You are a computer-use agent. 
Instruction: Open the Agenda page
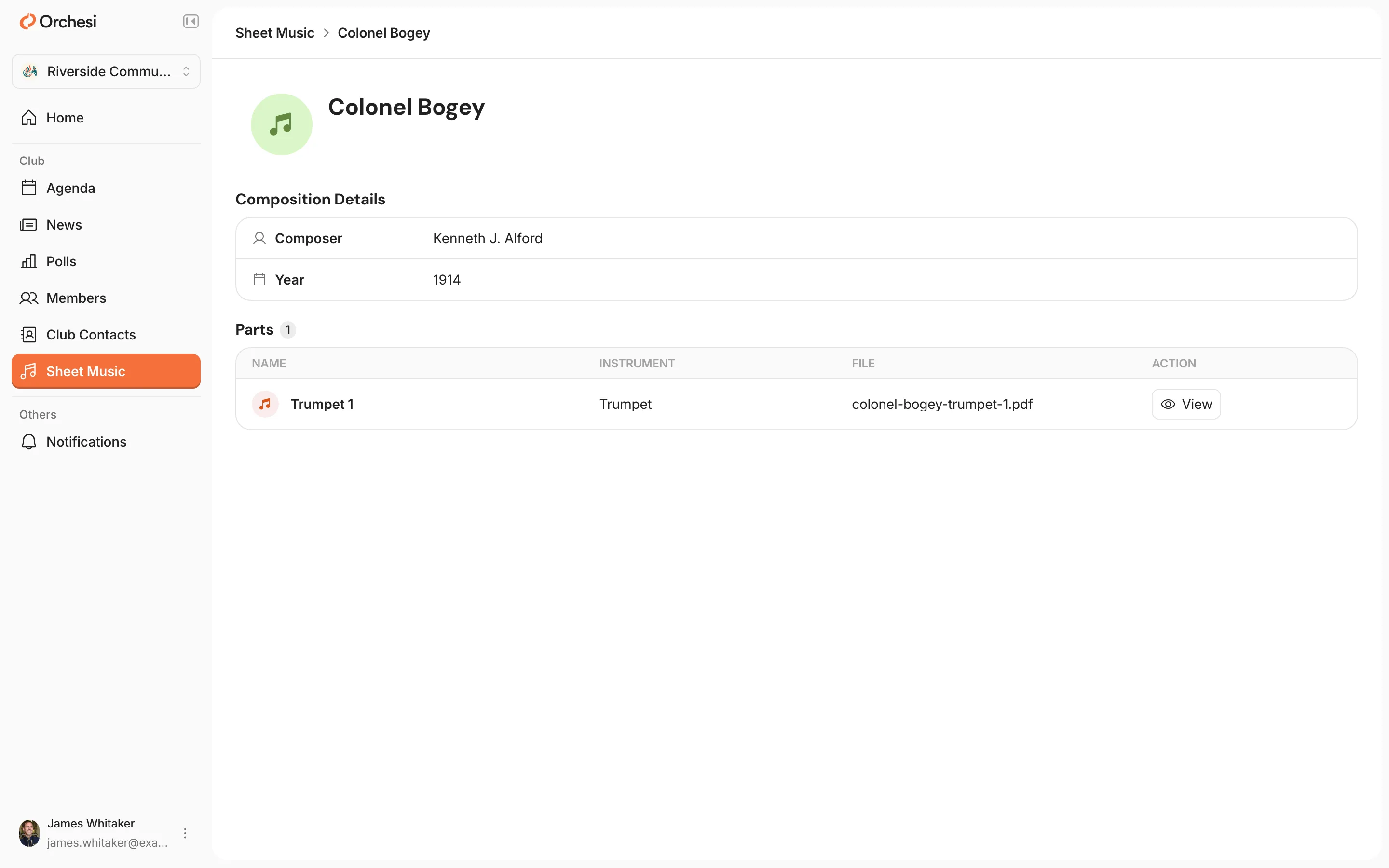tap(106, 188)
